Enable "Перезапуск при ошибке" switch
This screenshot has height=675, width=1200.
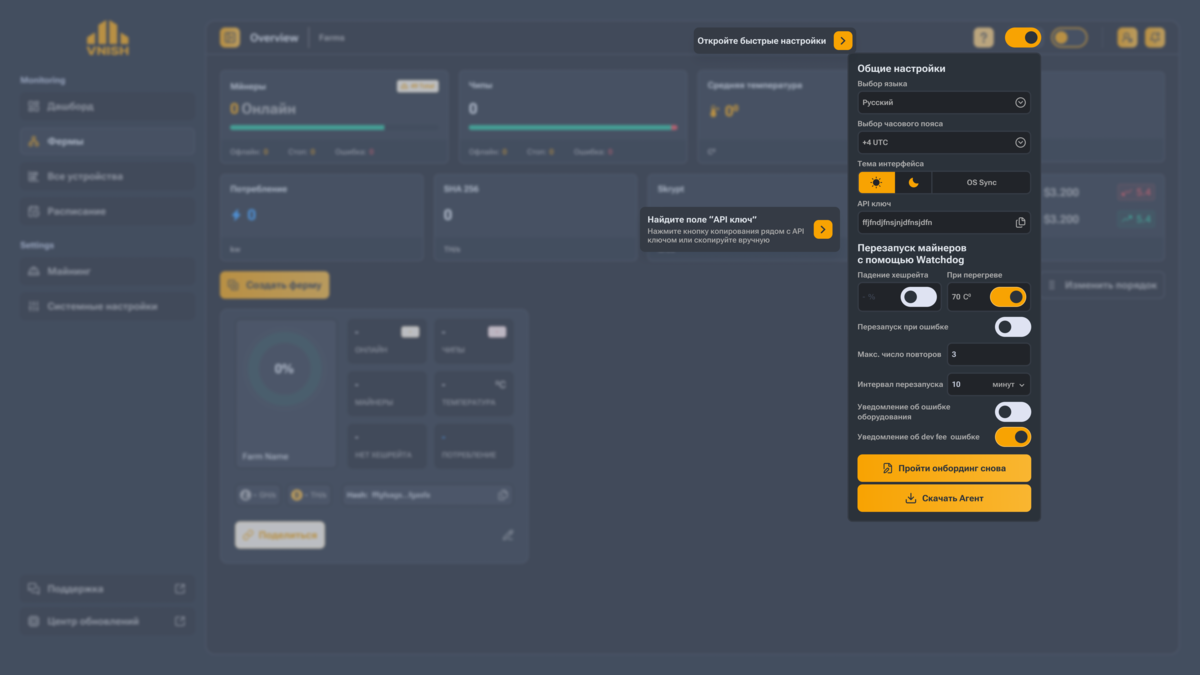(1013, 327)
